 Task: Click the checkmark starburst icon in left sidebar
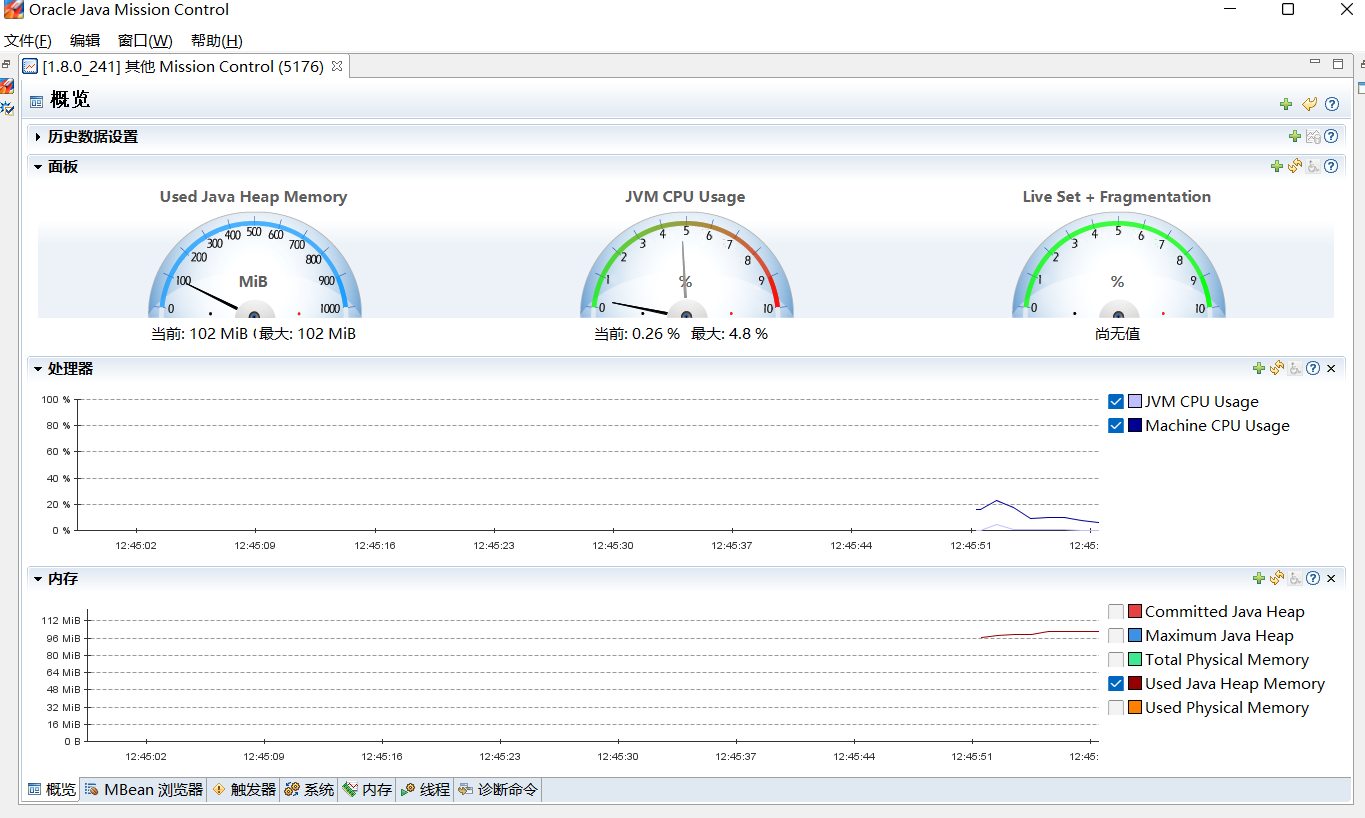7,107
